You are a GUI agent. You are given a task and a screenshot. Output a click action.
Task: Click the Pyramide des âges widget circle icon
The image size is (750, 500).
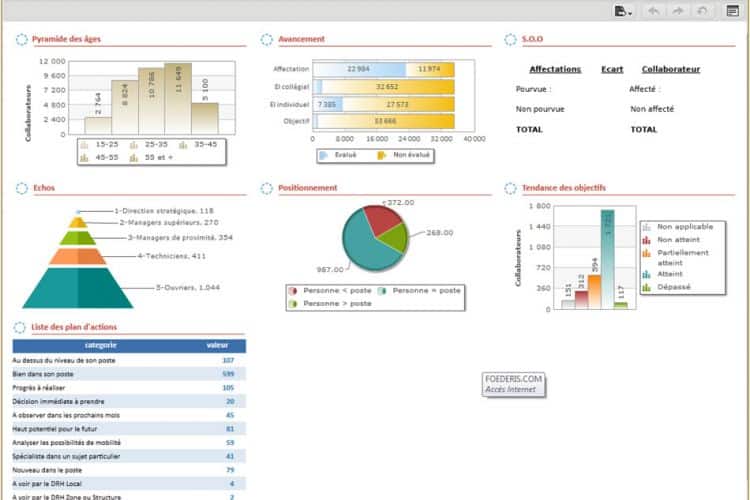22,39
